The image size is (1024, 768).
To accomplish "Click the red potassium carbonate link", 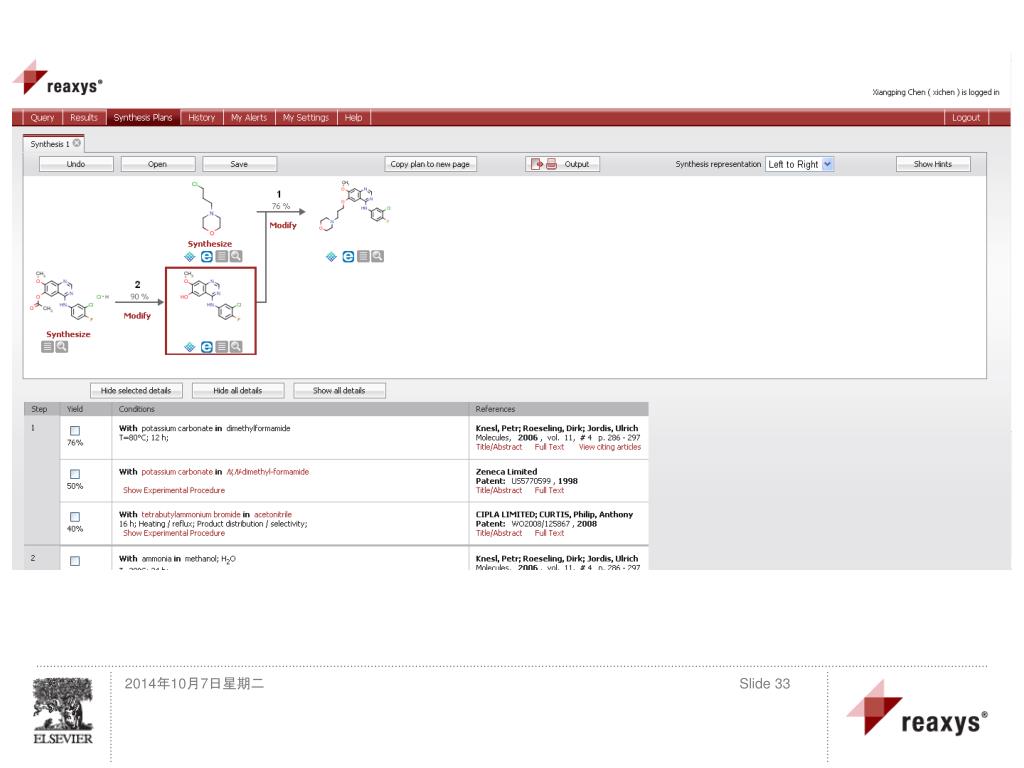I will (x=177, y=472).
